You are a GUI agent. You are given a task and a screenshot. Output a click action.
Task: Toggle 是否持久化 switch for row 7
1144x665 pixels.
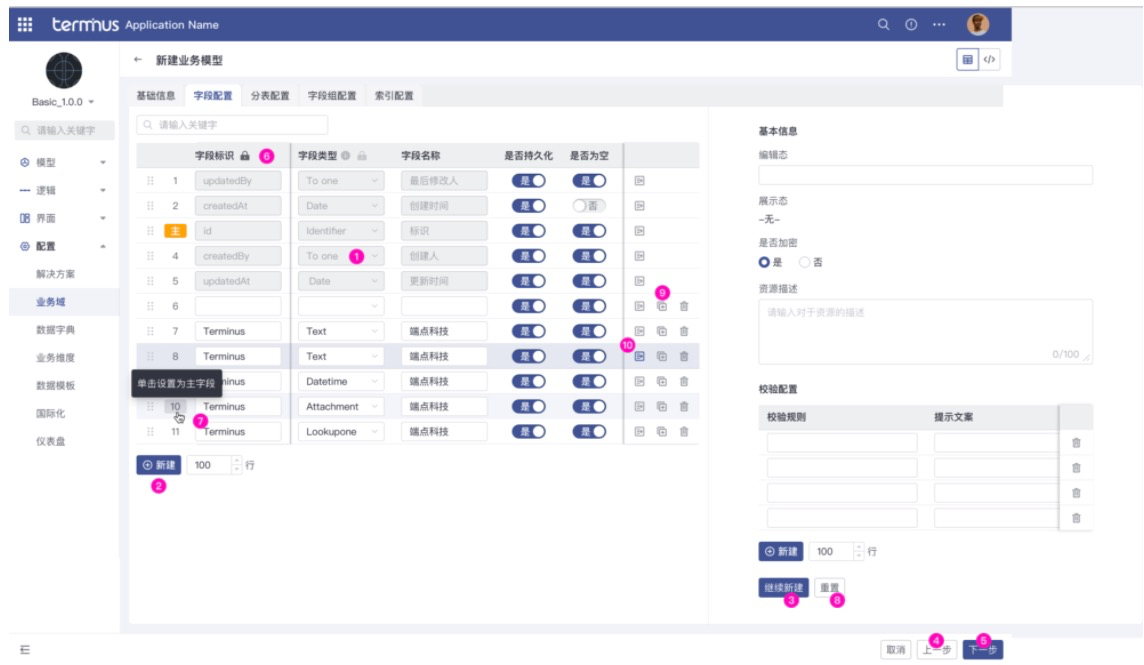[529, 331]
